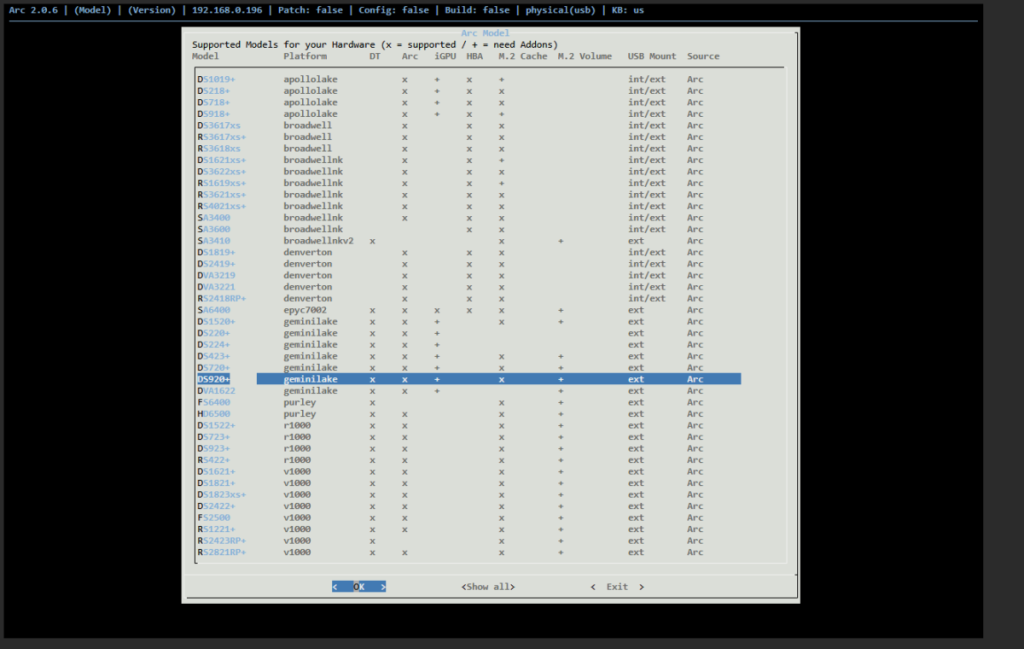1024x649 pixels.
Task: Select the SA6400 epyc7002 model
Action: click(214, 310)
